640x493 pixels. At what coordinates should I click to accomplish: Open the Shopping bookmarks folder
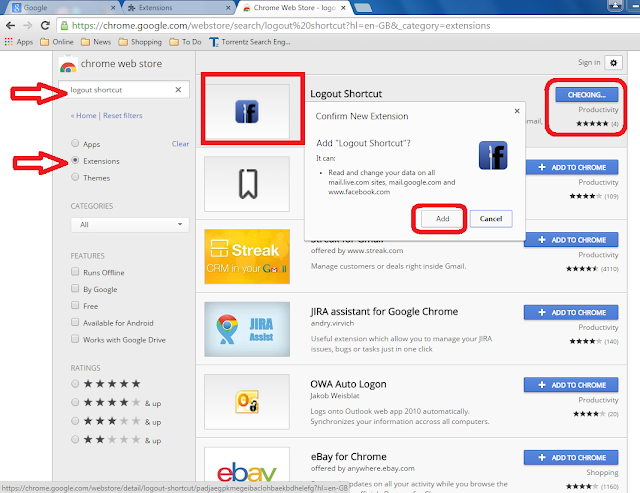click(140, 42)
